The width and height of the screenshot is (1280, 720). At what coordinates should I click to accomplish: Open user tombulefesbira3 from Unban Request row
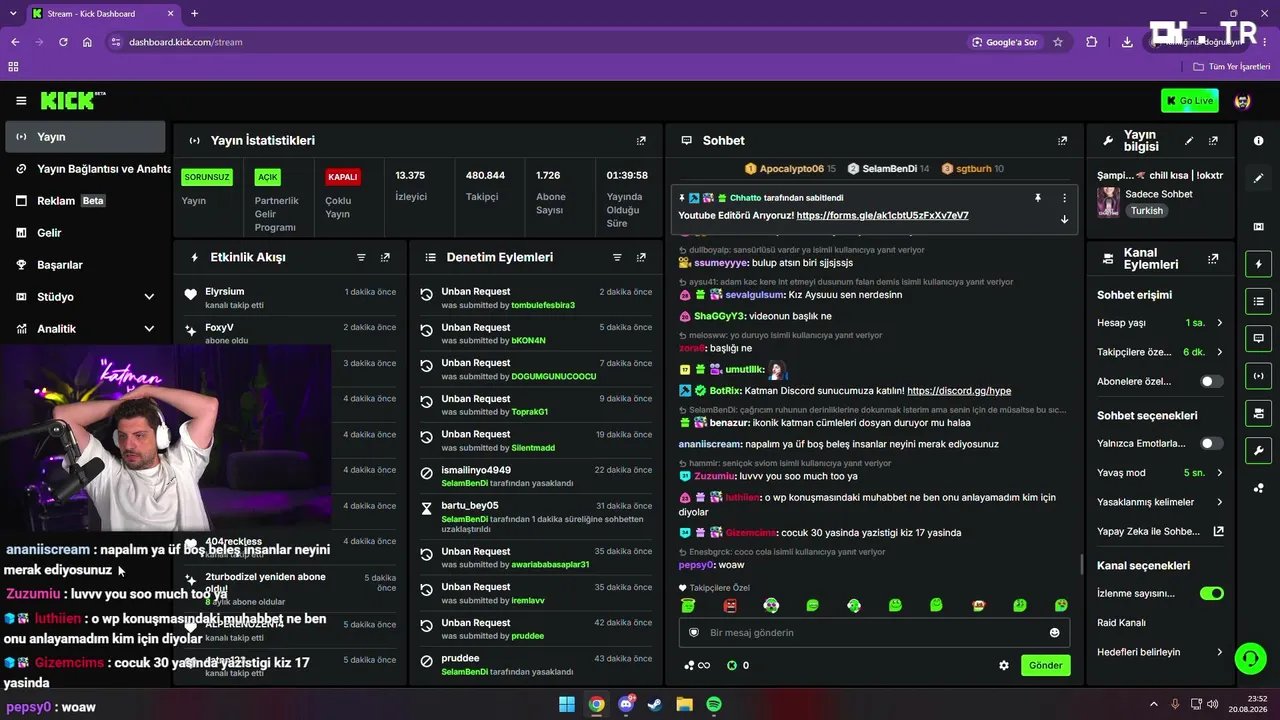click(x=543, y=305)
